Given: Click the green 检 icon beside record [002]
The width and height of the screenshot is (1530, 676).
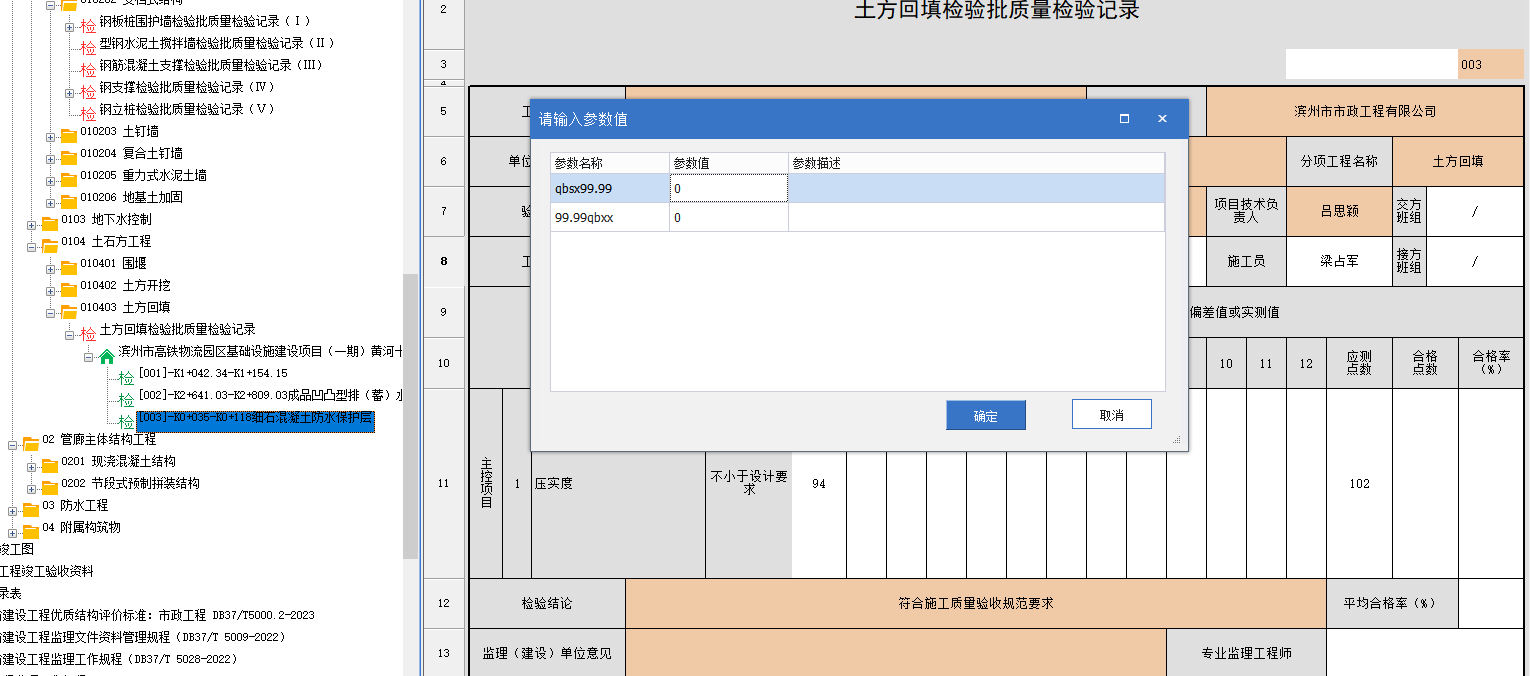Looking at the screenshot, I should click(x=126, y=400).
